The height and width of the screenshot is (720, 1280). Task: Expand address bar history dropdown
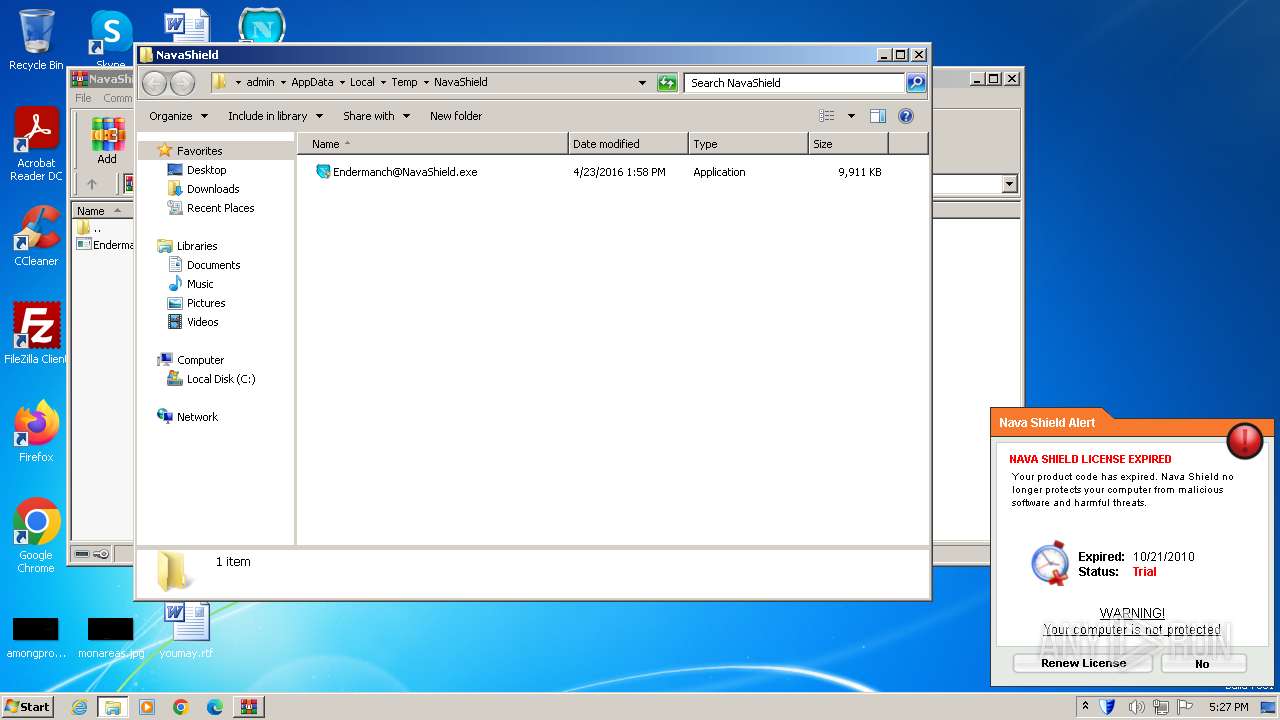click(642, 83)
